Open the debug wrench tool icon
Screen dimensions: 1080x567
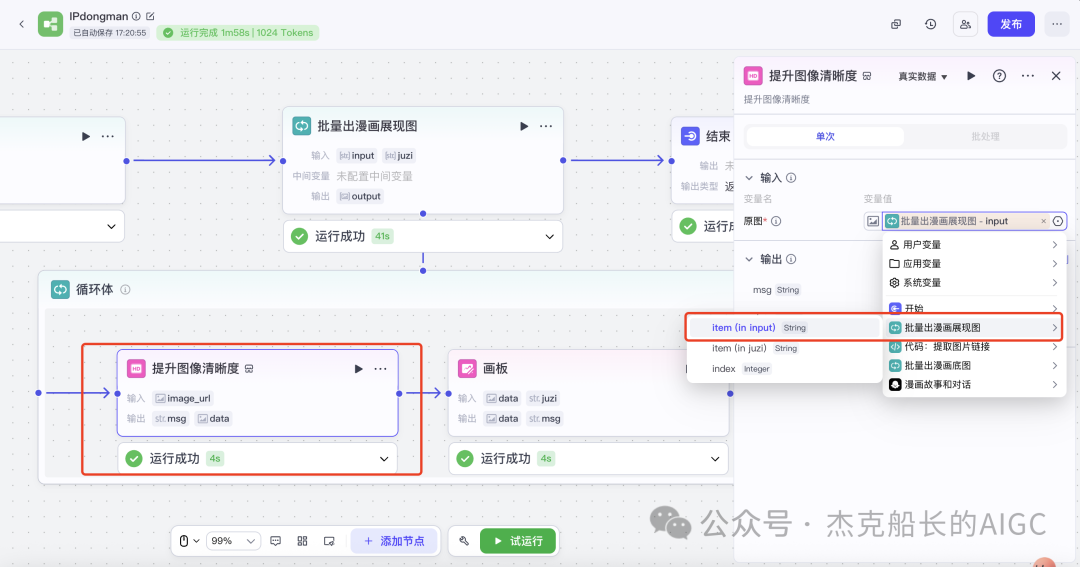point(464,541)
